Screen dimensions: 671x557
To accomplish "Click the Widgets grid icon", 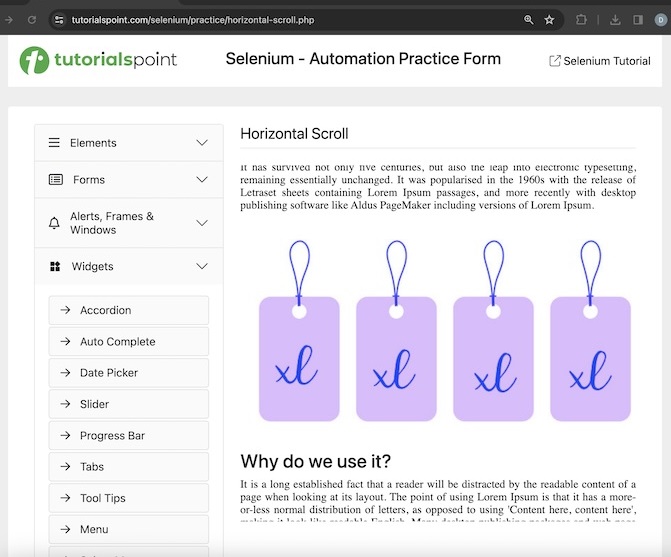I will tap(54, 267).
